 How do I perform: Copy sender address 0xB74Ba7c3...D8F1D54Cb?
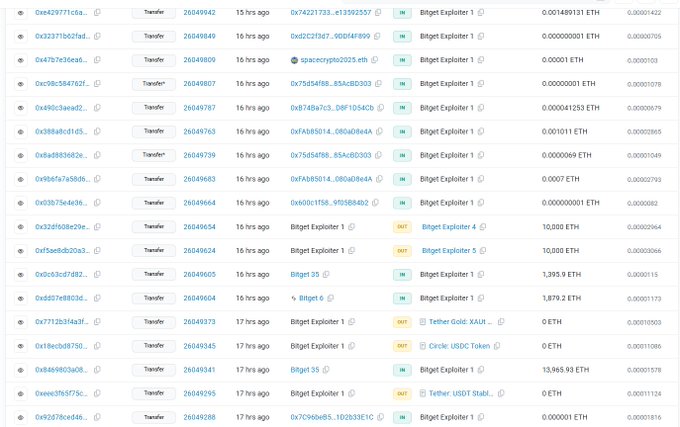point(380,108)
